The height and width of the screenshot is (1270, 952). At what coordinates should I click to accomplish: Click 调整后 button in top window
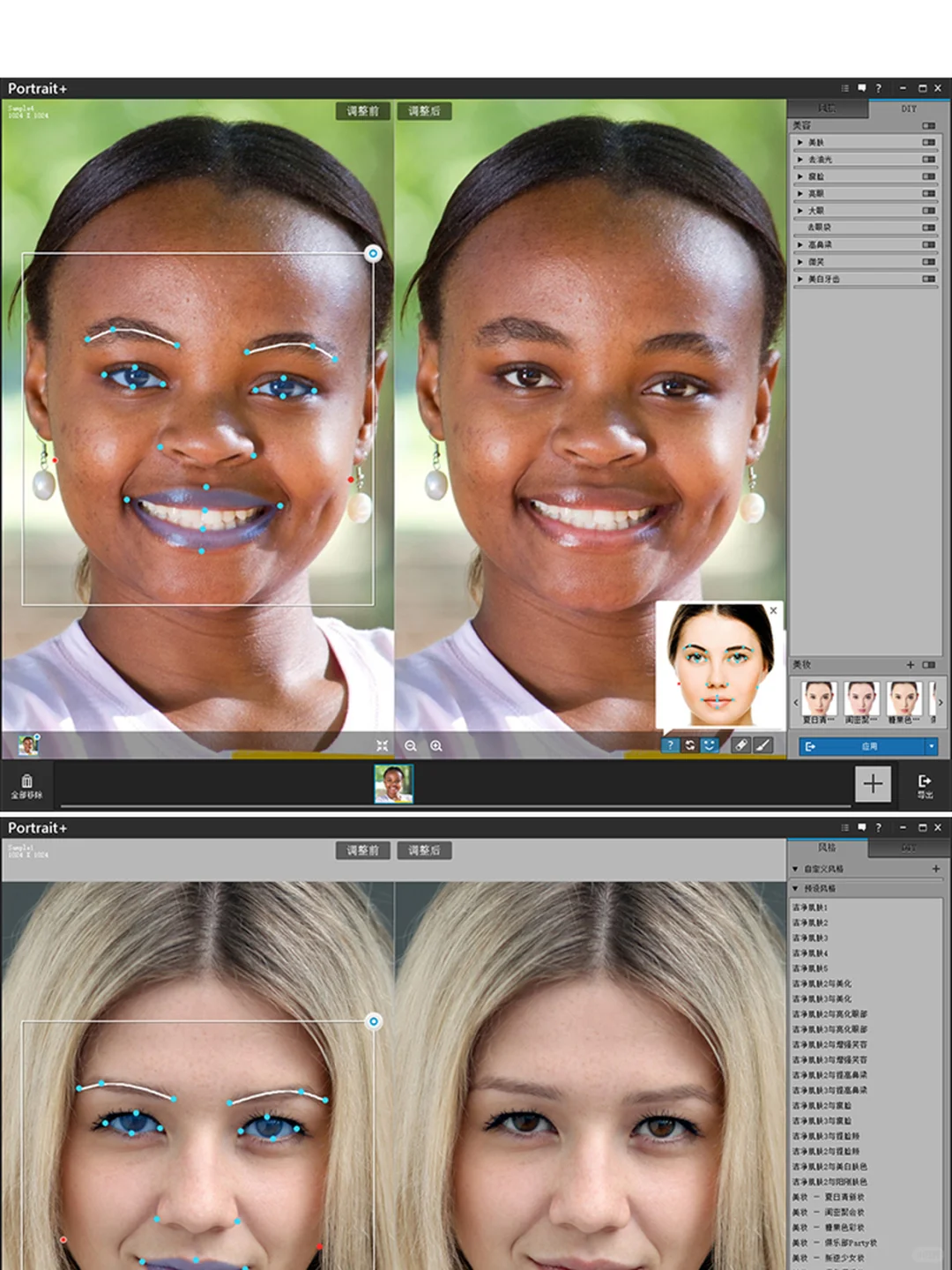[424, 111]
